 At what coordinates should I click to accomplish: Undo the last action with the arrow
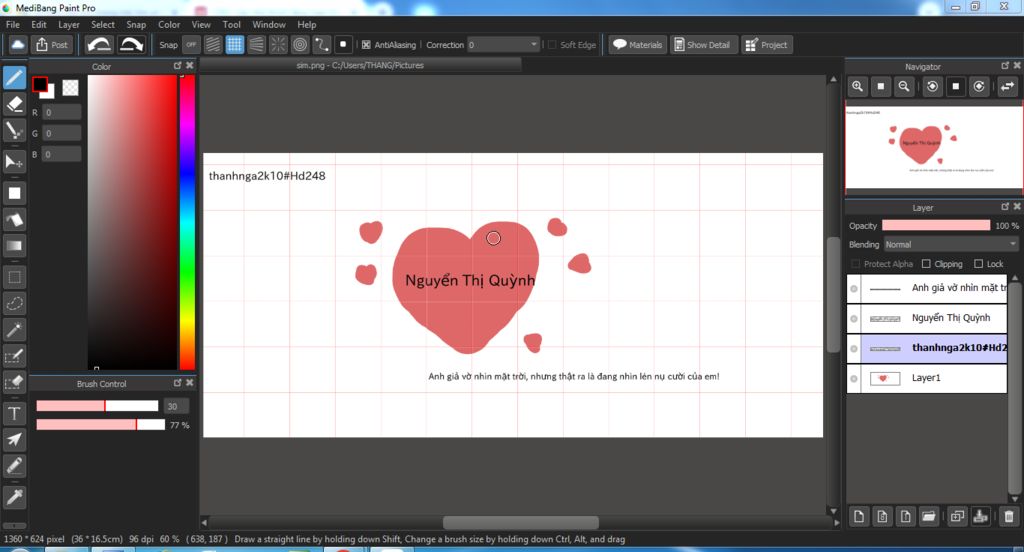pos(99,44)
